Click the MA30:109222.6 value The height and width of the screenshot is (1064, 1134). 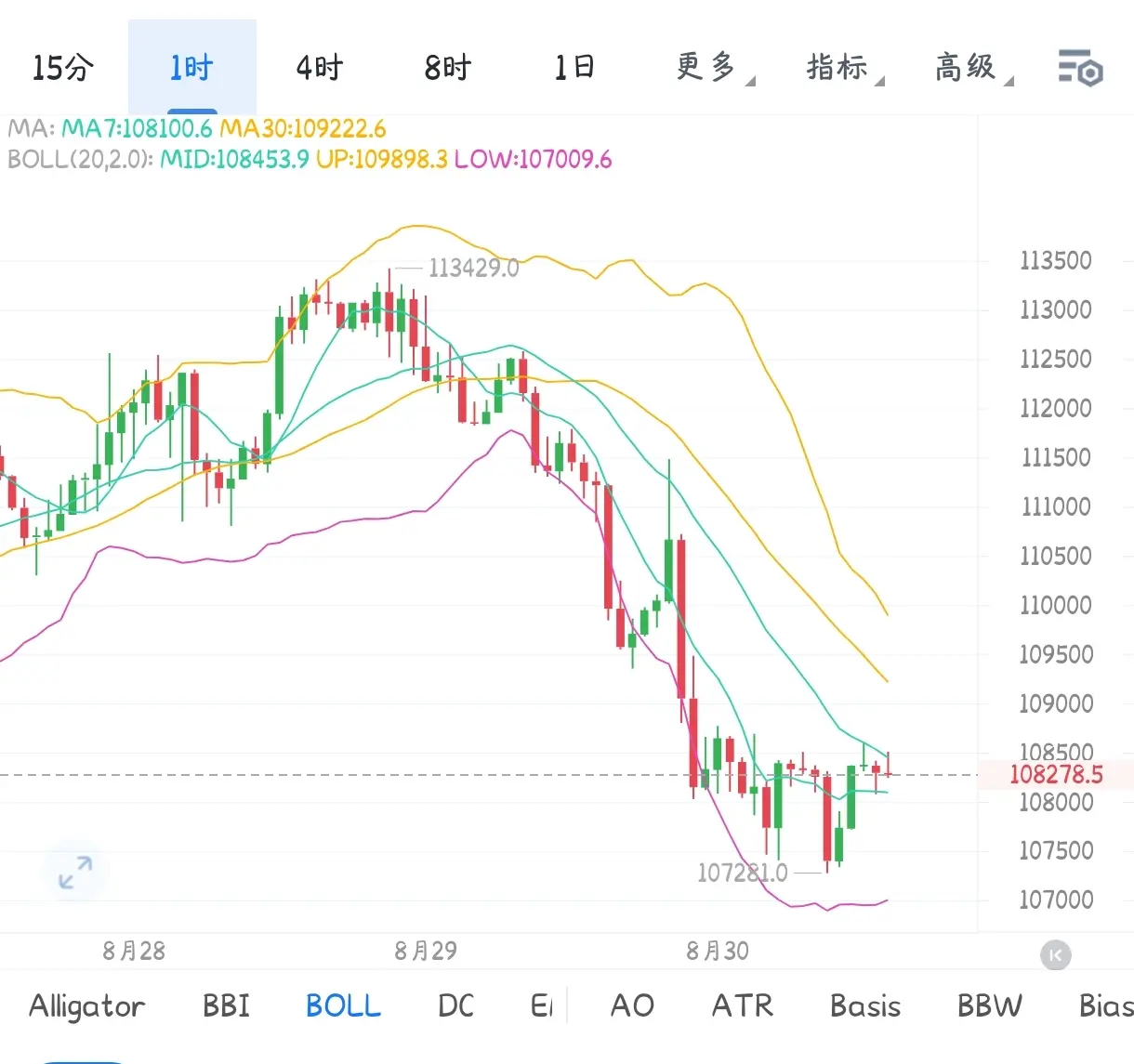click(302, 128)
